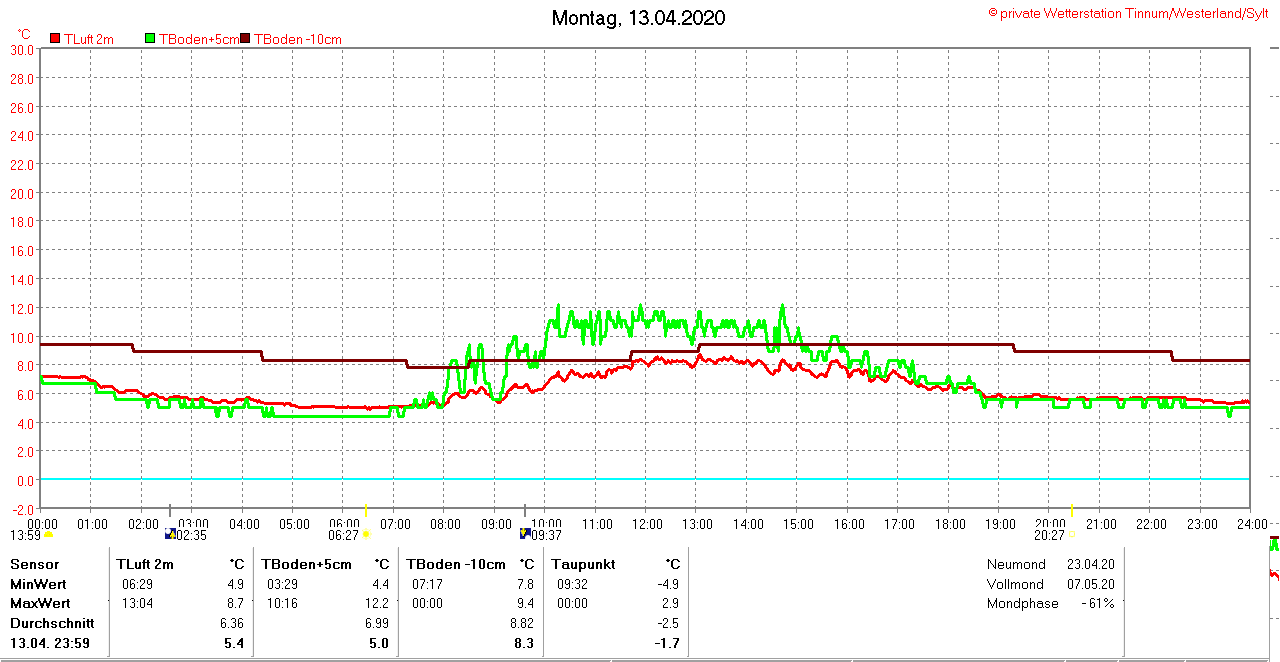
Task: Click the chart title Montag, 13.04.2020
Action: [639, 18]
